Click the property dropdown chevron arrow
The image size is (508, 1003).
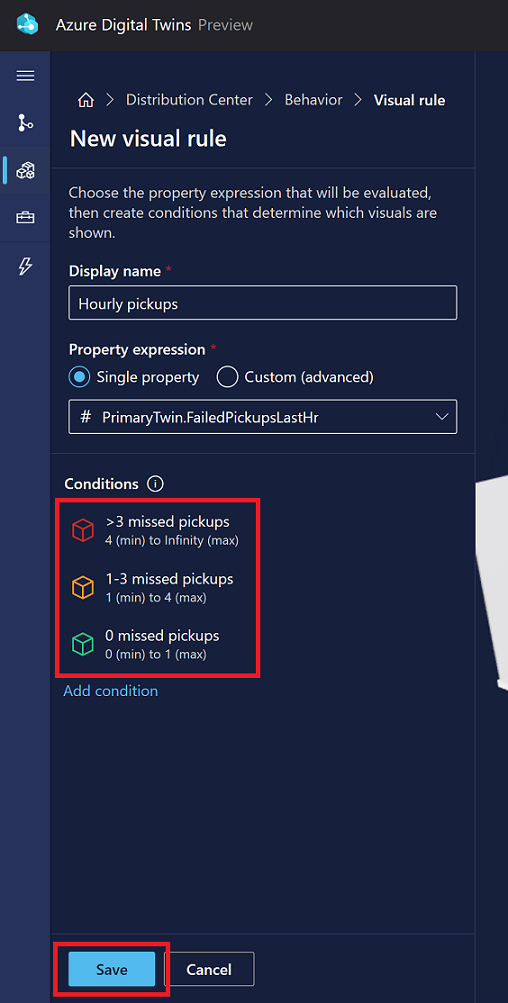tap(441, 417)
